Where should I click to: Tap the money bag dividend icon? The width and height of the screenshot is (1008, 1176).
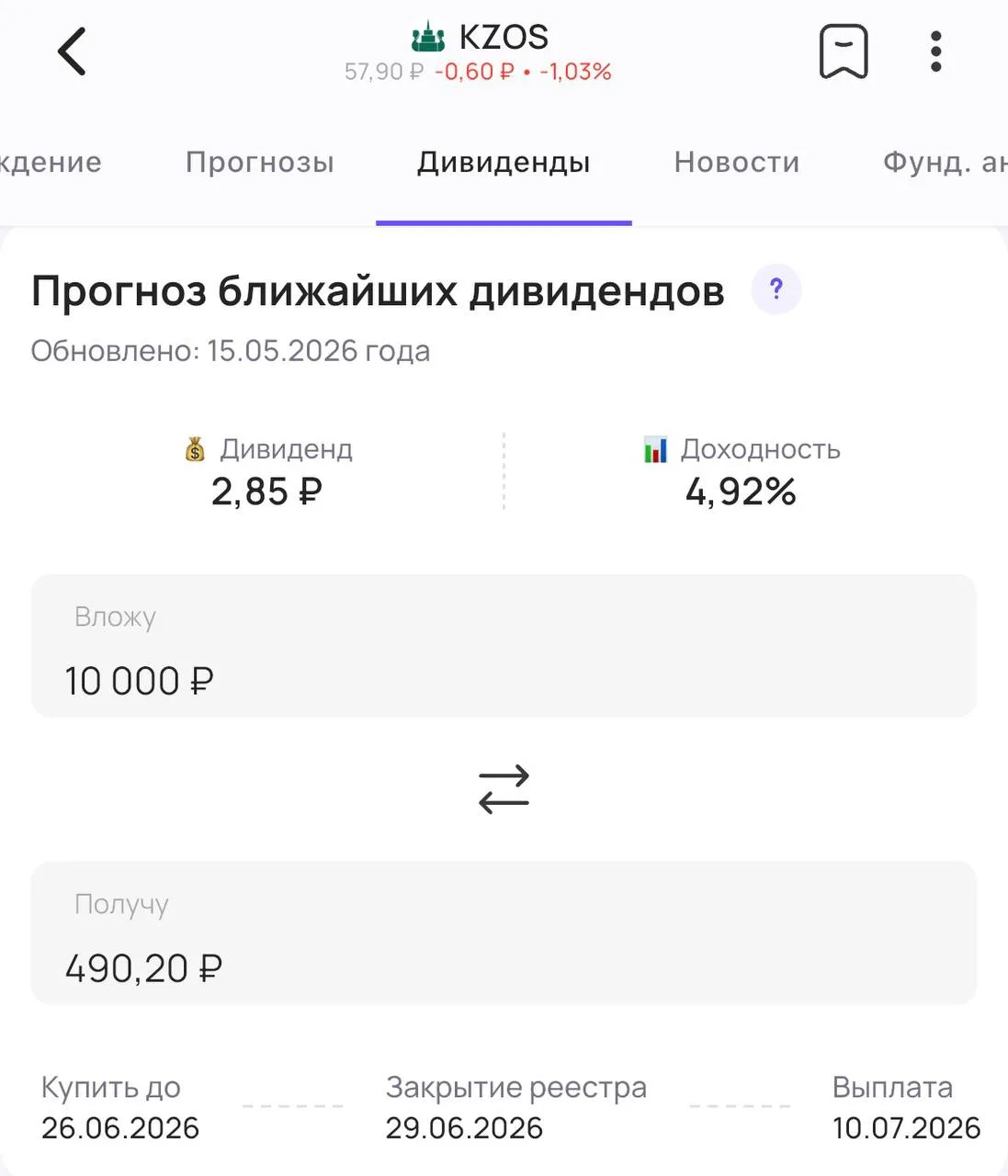195,449
